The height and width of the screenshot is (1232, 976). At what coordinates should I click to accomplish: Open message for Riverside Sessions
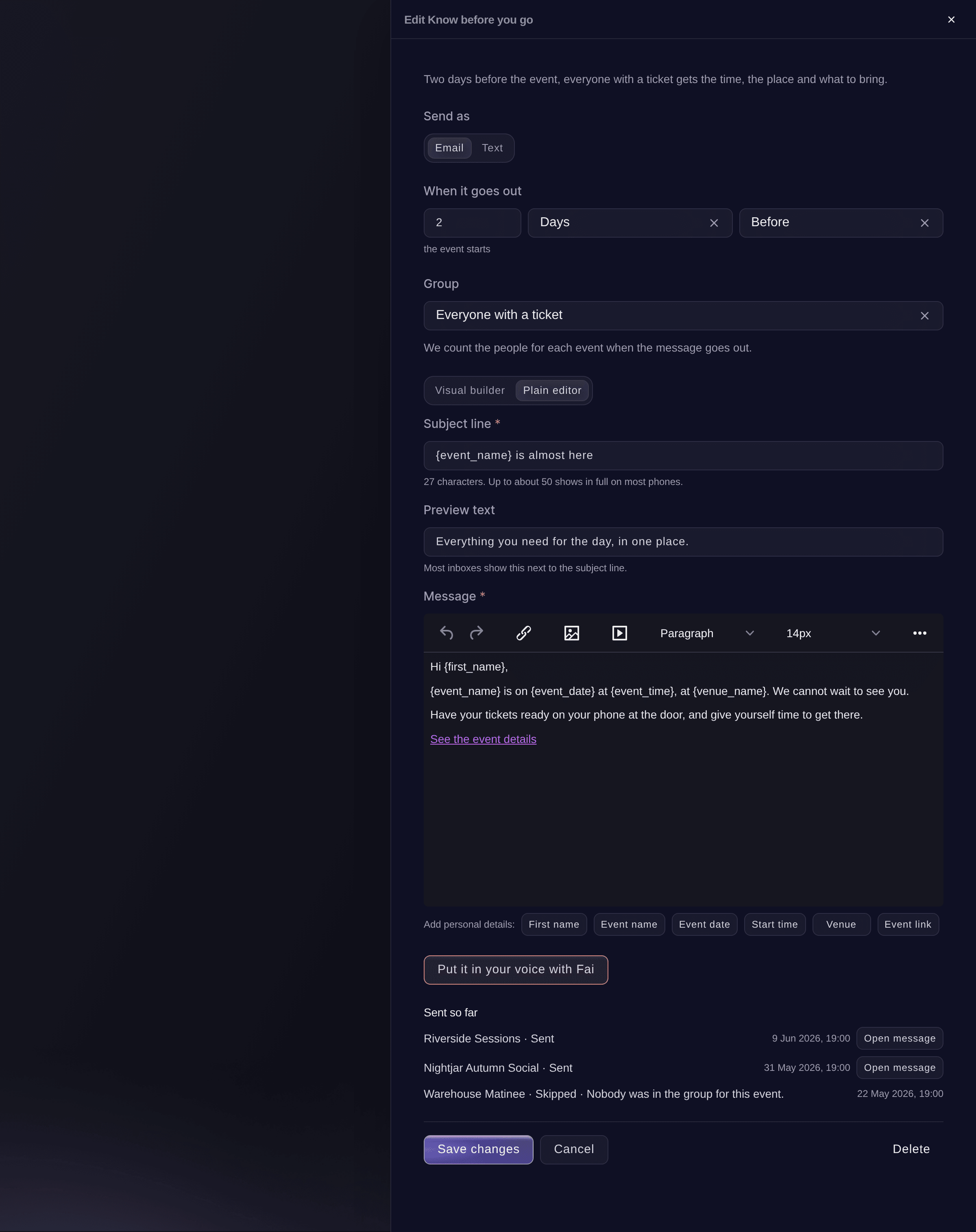[x=900, y=1038]
